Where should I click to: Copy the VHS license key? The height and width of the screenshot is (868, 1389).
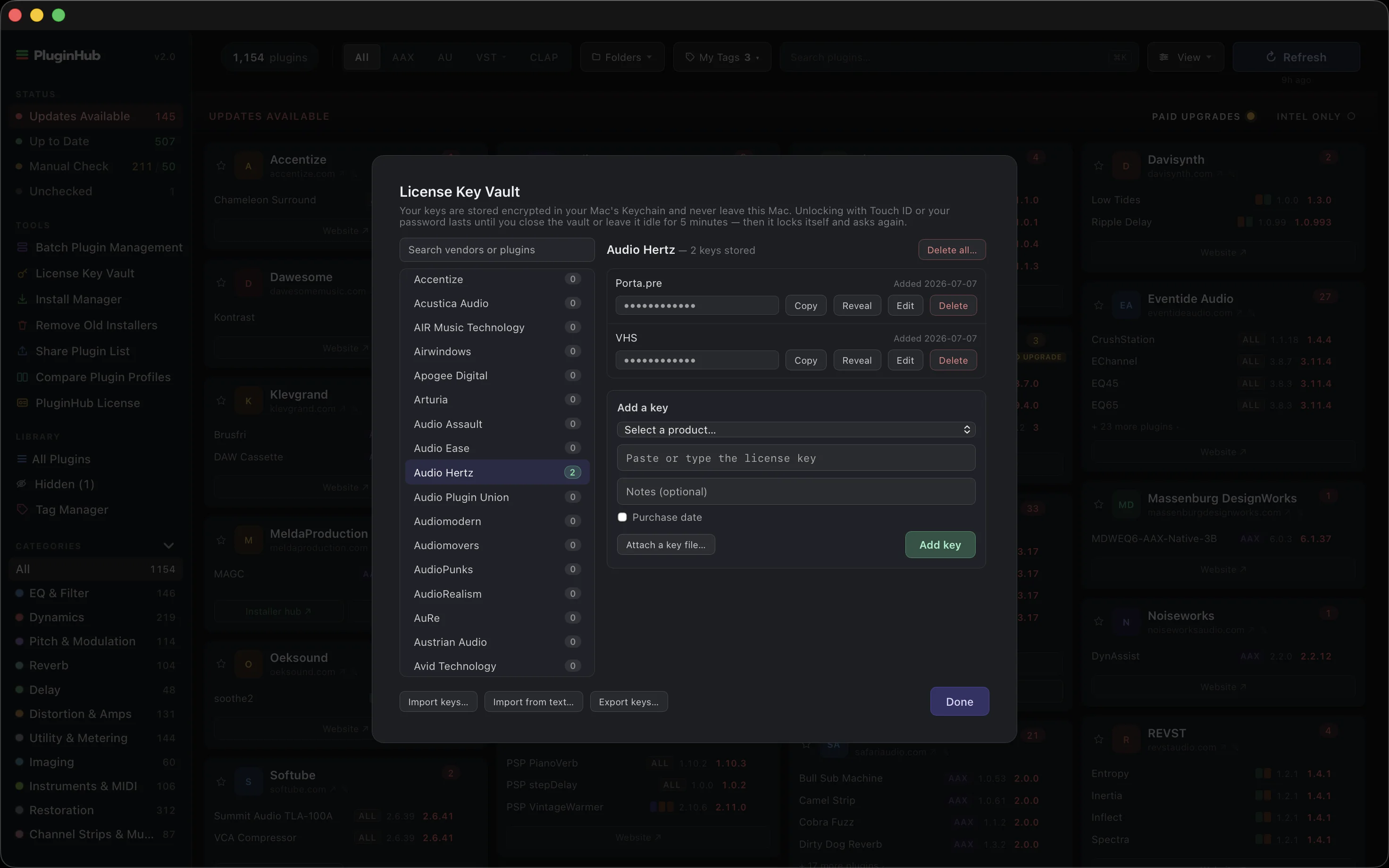tap(805, 360)
